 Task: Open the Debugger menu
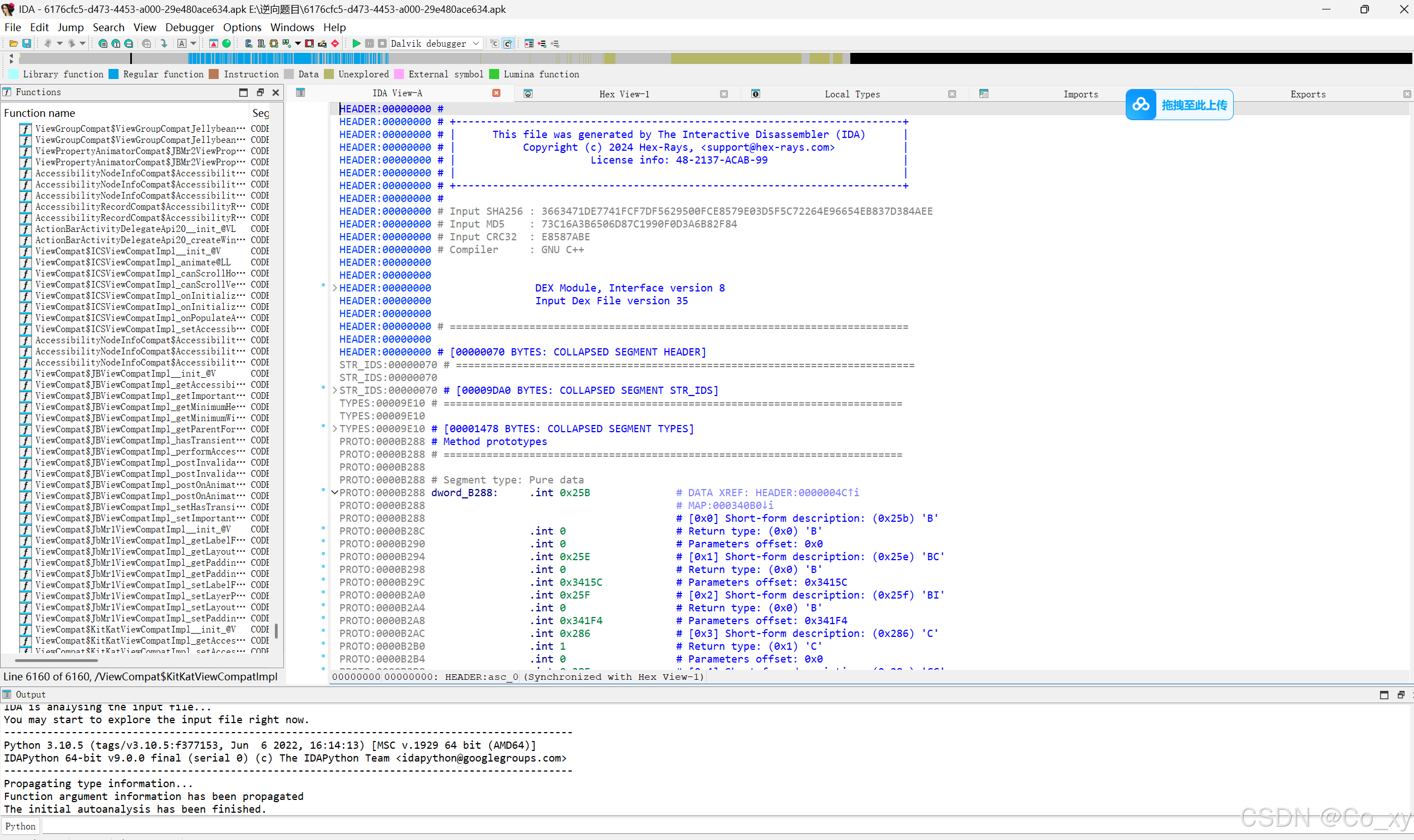pyautogui.click(x=190, y=27)
